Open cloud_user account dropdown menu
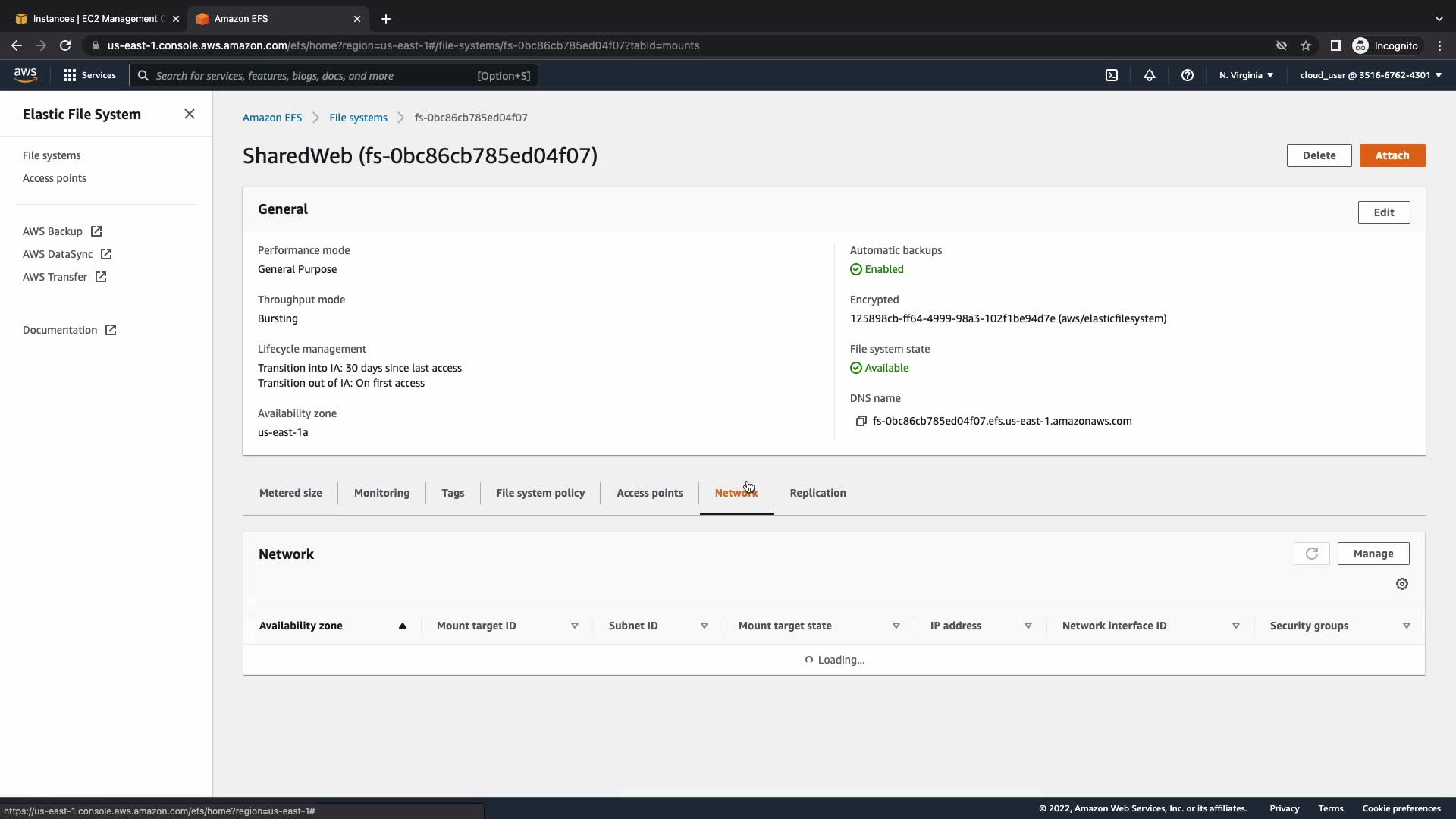This screenshot has width=1456, height=819. [1370, 75]
